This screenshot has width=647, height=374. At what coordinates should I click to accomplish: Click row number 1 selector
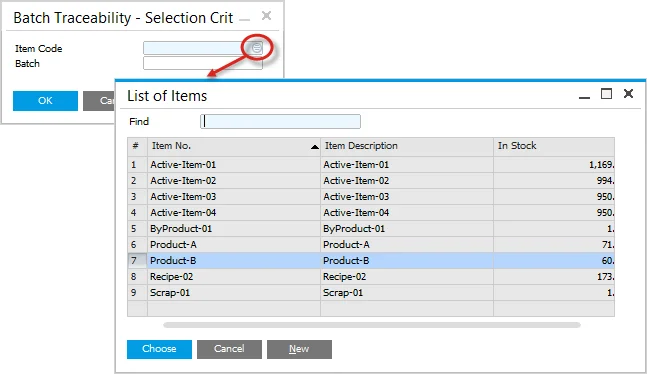pyautogui.click(x=137, y=165)
